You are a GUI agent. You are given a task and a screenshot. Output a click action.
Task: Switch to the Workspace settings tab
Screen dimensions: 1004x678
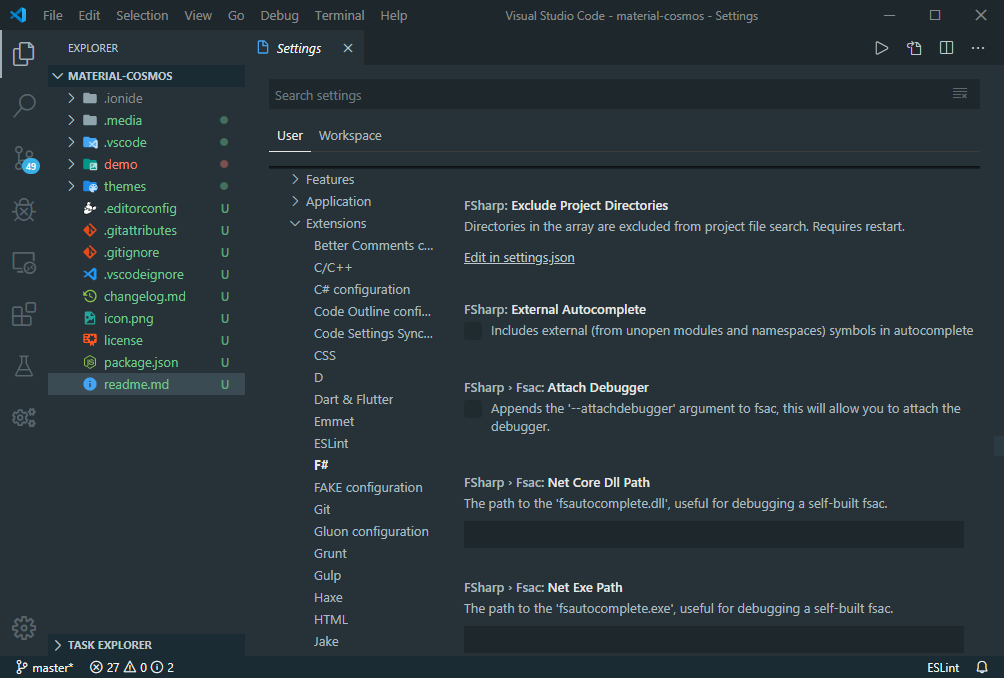[x=350, y=136]
